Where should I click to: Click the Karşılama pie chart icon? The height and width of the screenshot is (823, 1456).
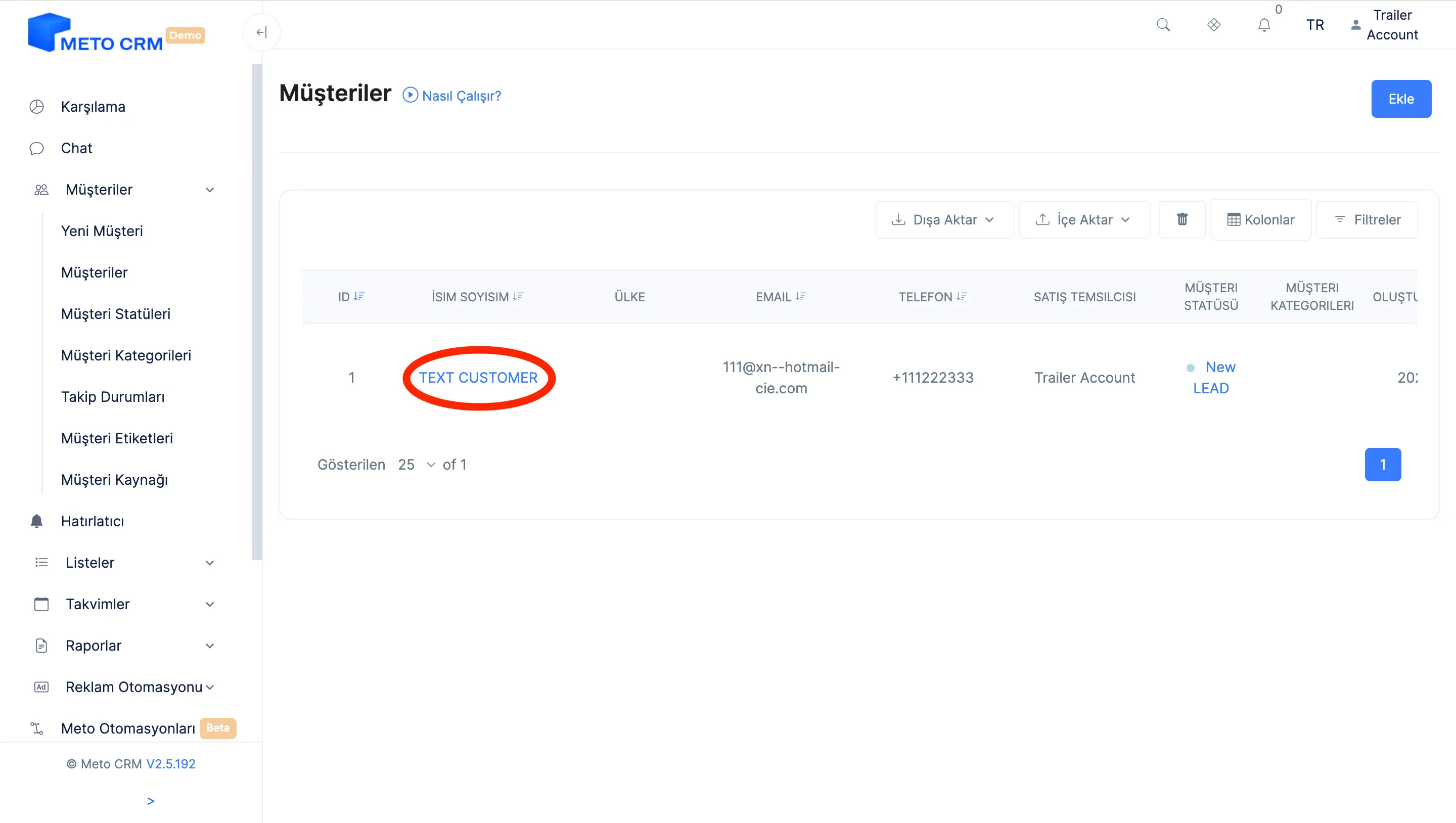click(x=37, y=107)
